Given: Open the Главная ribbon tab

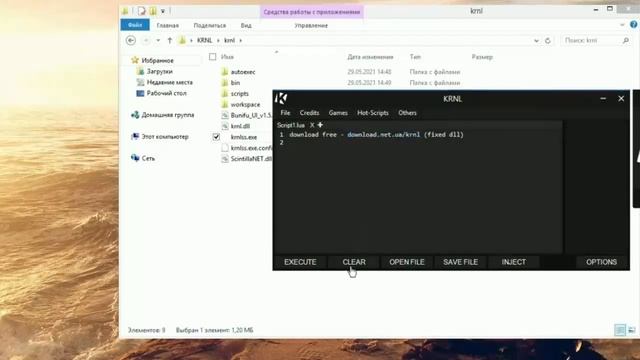Looking at the screenshot, I should click(167, 25).
